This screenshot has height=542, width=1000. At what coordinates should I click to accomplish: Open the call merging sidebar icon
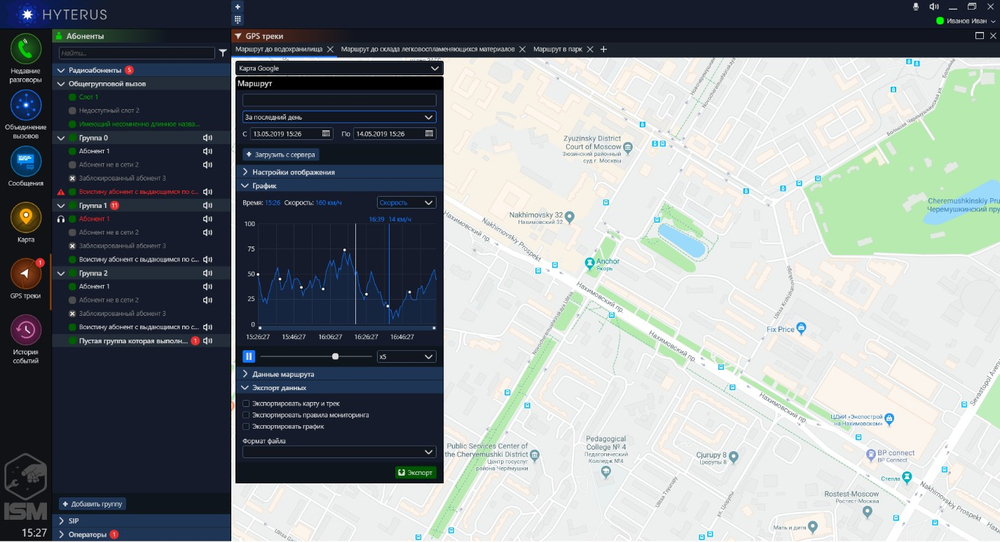pos(26,106)
